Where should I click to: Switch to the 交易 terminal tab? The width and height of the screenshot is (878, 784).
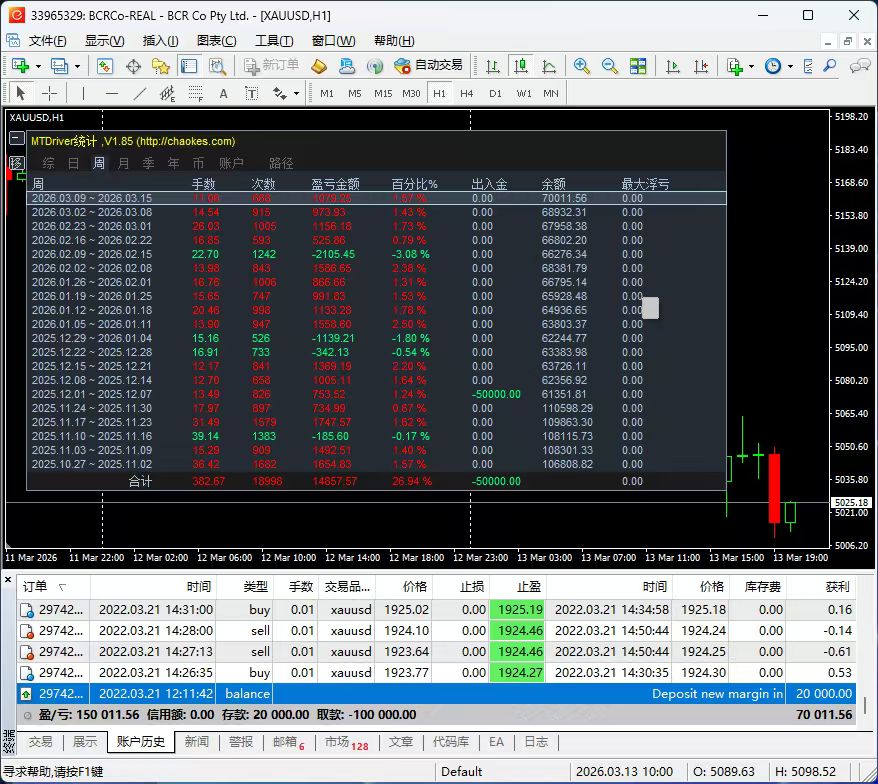click(40, 742)
